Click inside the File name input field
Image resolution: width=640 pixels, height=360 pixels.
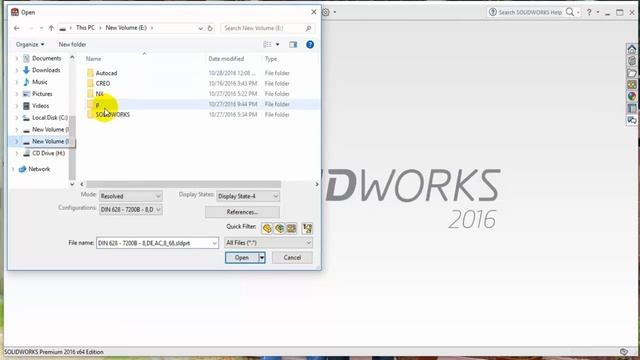157,243
